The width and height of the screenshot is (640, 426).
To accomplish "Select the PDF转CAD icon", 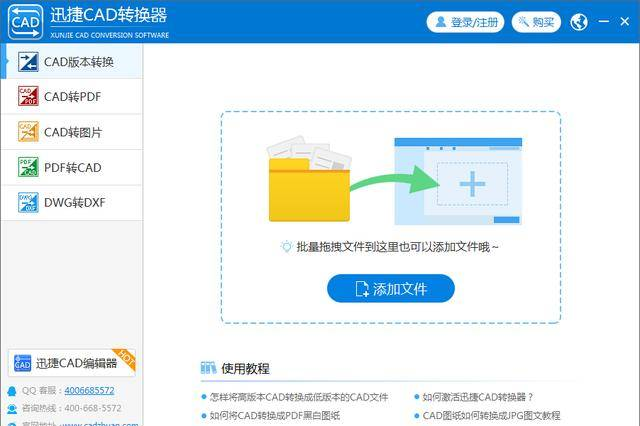I will click(x=28, y=167).
